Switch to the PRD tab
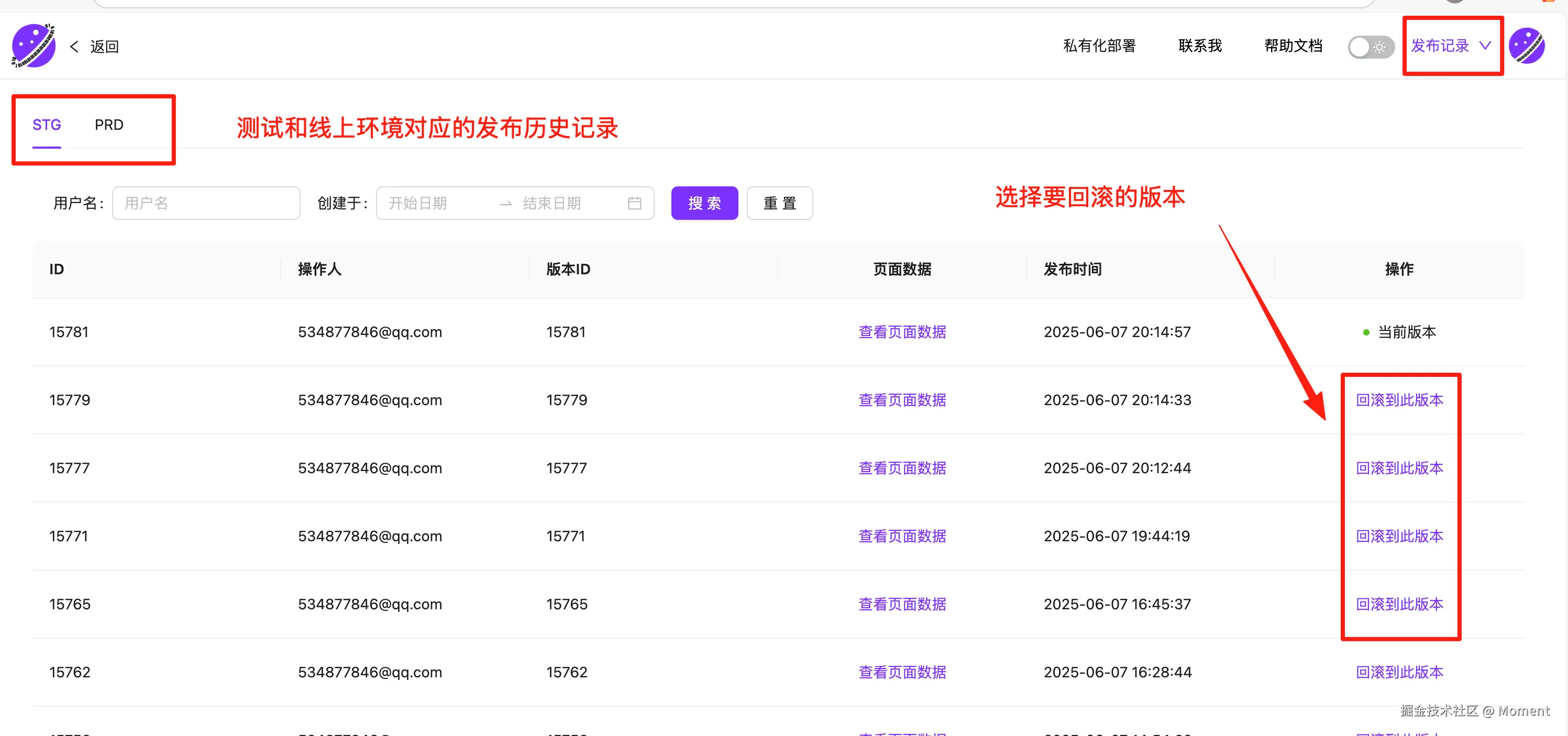The height and width of the screenshot is (736, 1568). pyautogui.click(x=109, y=125)
